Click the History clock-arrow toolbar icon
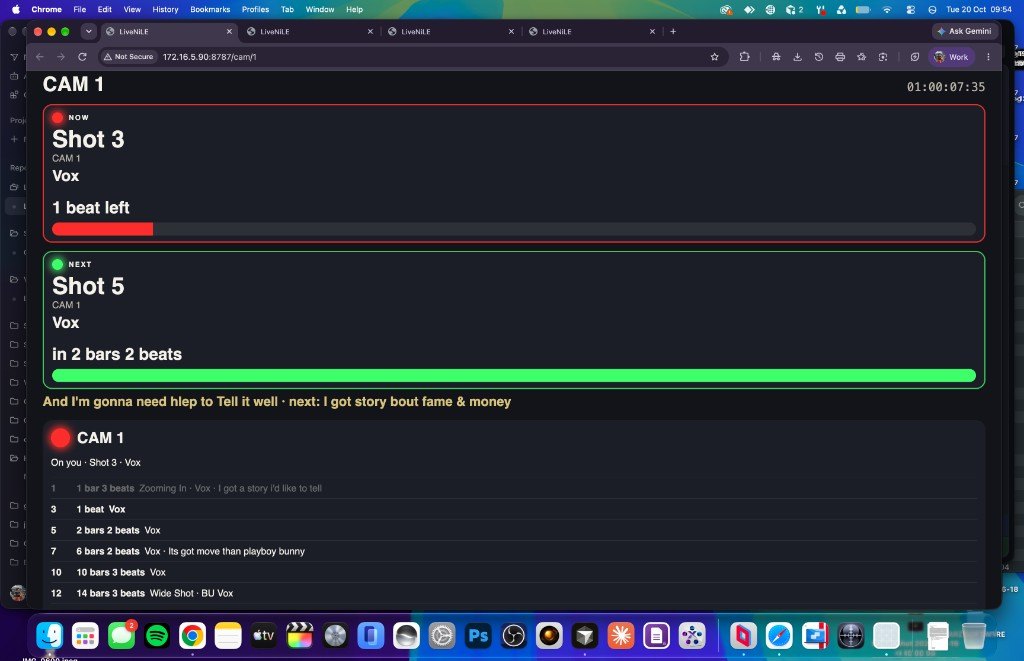Screen dimensions: 1024x661 (x=819, y=57)
